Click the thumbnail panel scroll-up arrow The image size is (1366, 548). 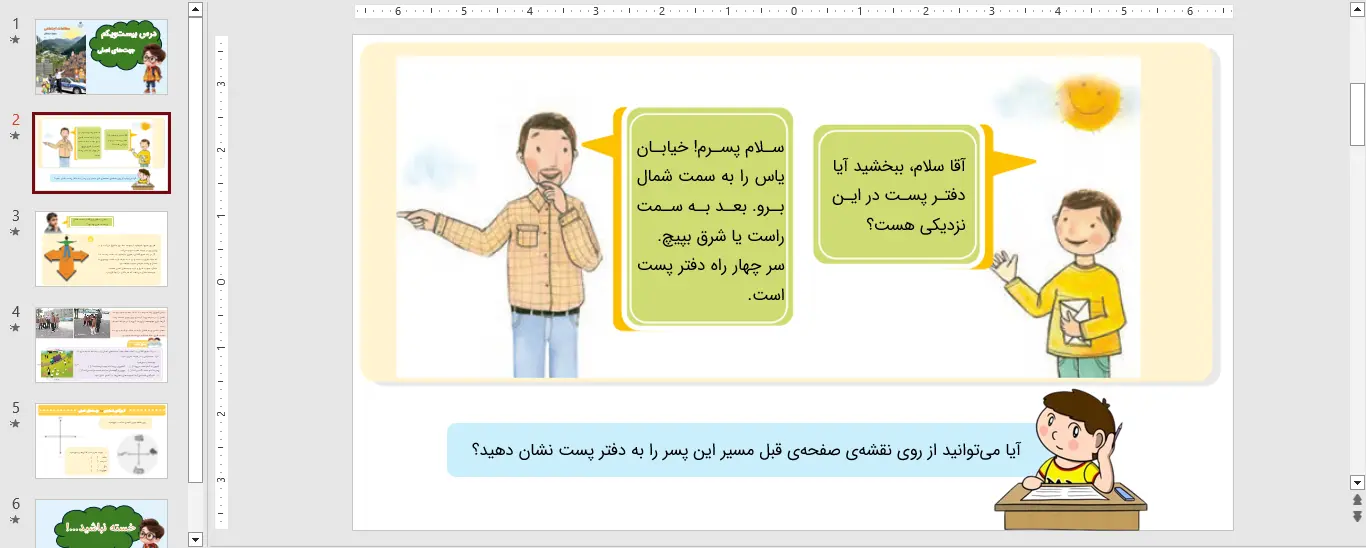pos(196,10)
